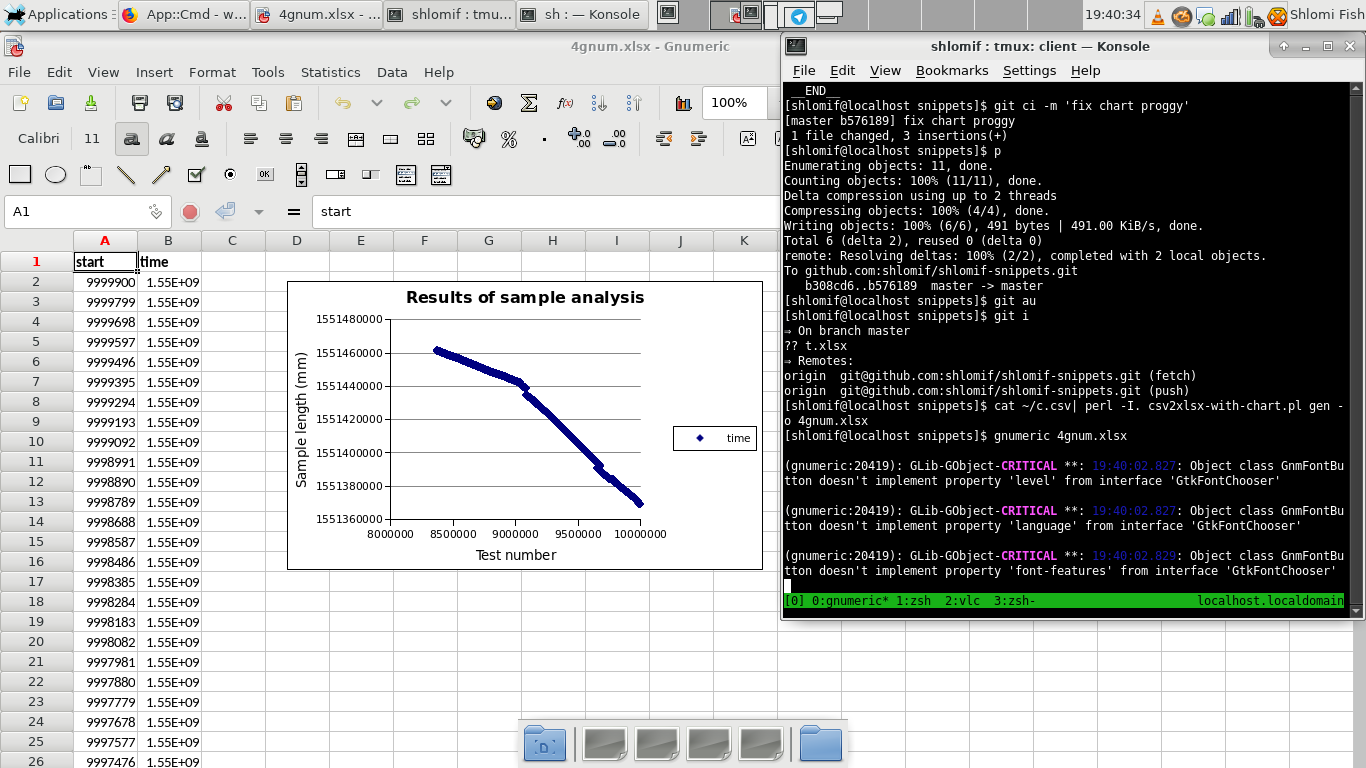Decrease decimal places with minus icon
This screenshot has height=768, width=1366.
[x=614, y=139]
